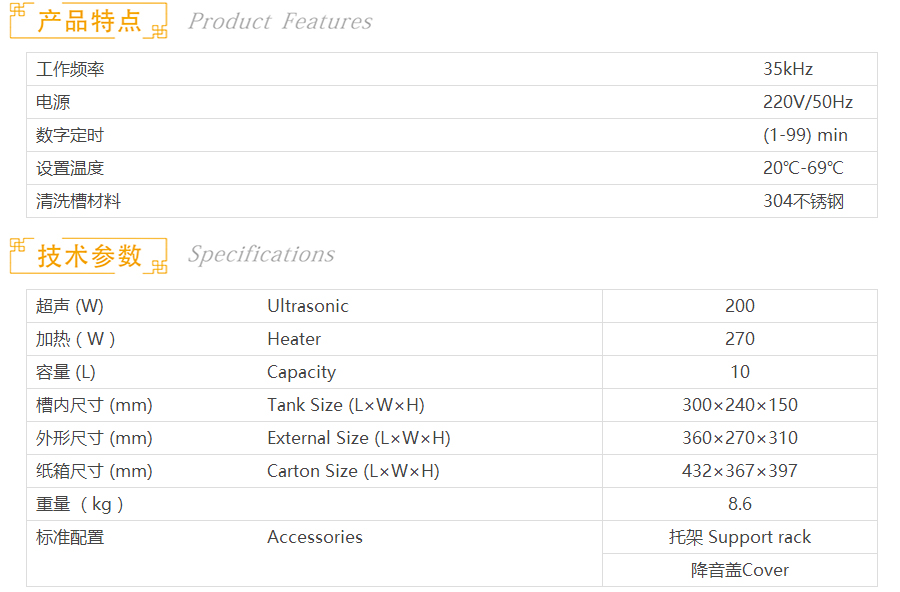900x592 pixels.
Task: Click the 20℃-69℃ temperature range
Action: [803, 168]
